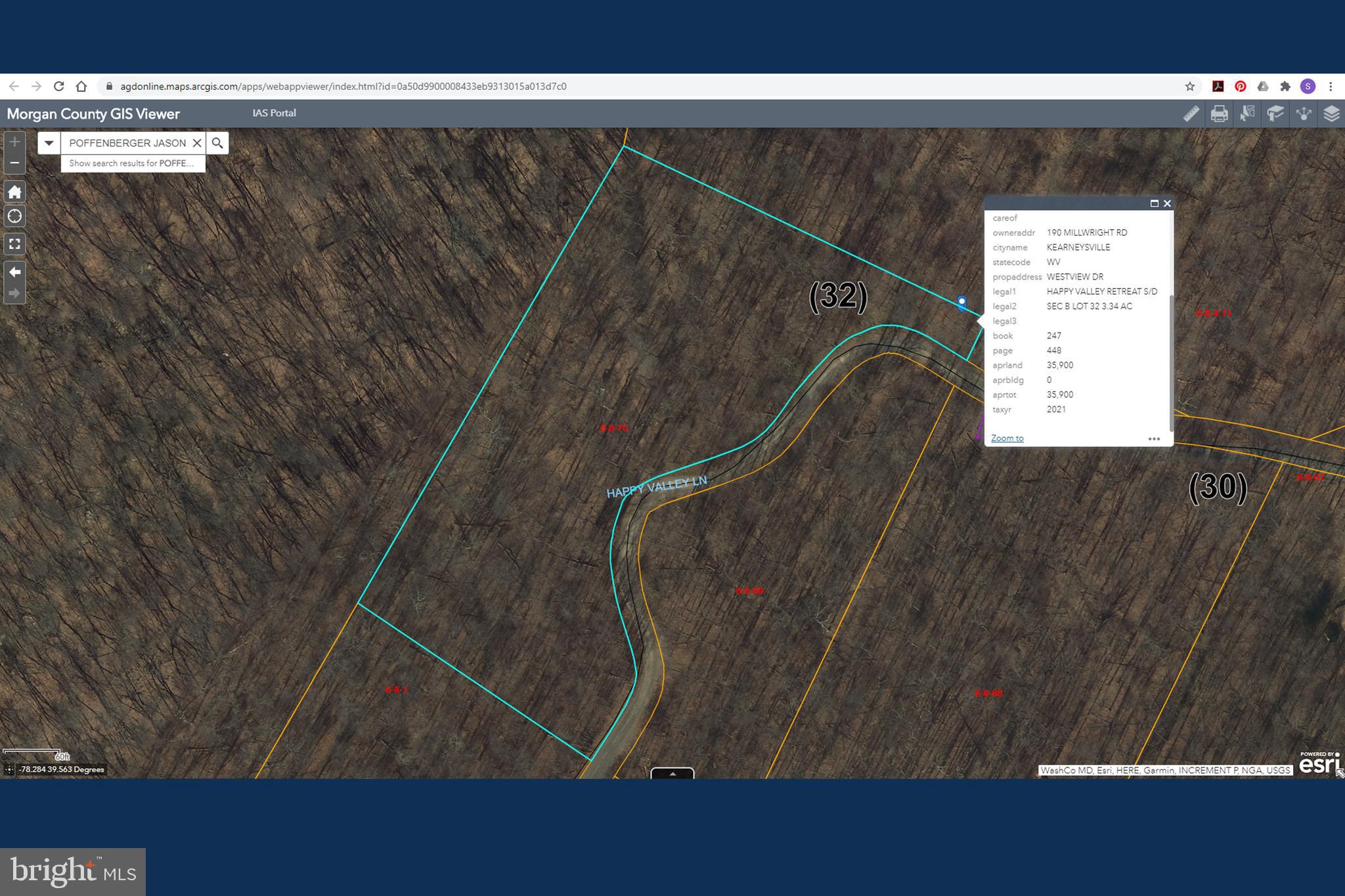Select 'Show search results for POFFE...' suggestion

[132, 163]
